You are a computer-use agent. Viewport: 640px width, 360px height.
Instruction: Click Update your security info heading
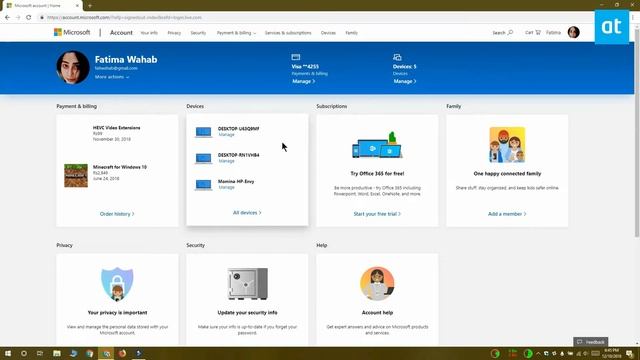[247, 313]
